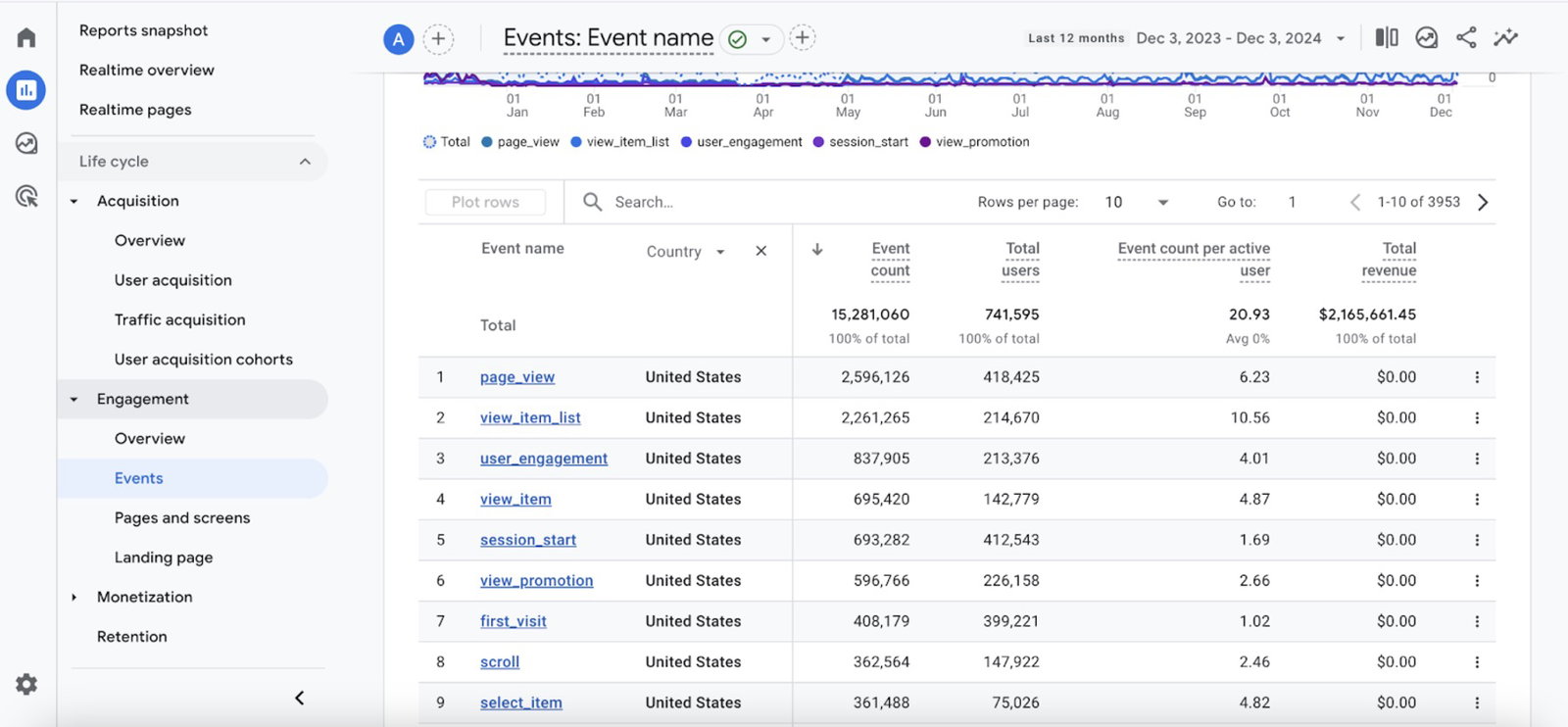Open Pages and screens report
This screenshot has height=727, width=1568.
pos(182,517)
